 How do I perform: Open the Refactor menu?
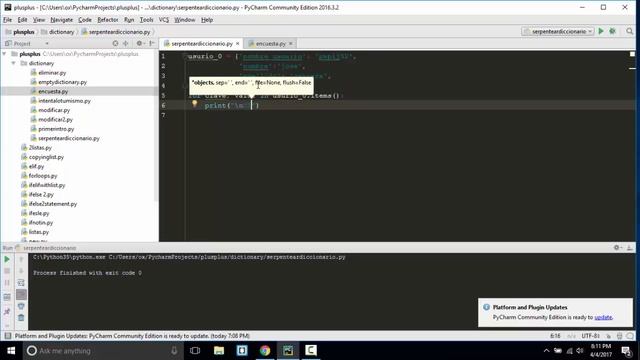pos(108,20)
